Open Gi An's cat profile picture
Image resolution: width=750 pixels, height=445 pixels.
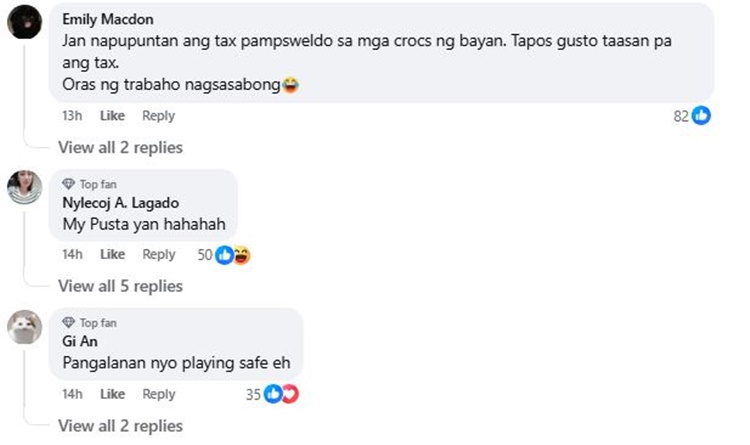point(24,327)
